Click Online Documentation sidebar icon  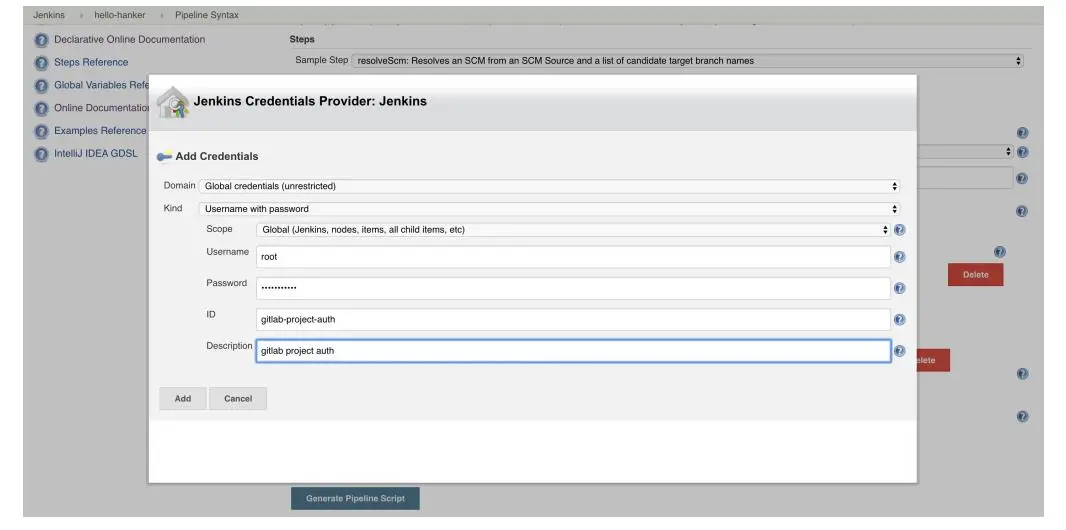pyautogui.click(x=41, y=108)
